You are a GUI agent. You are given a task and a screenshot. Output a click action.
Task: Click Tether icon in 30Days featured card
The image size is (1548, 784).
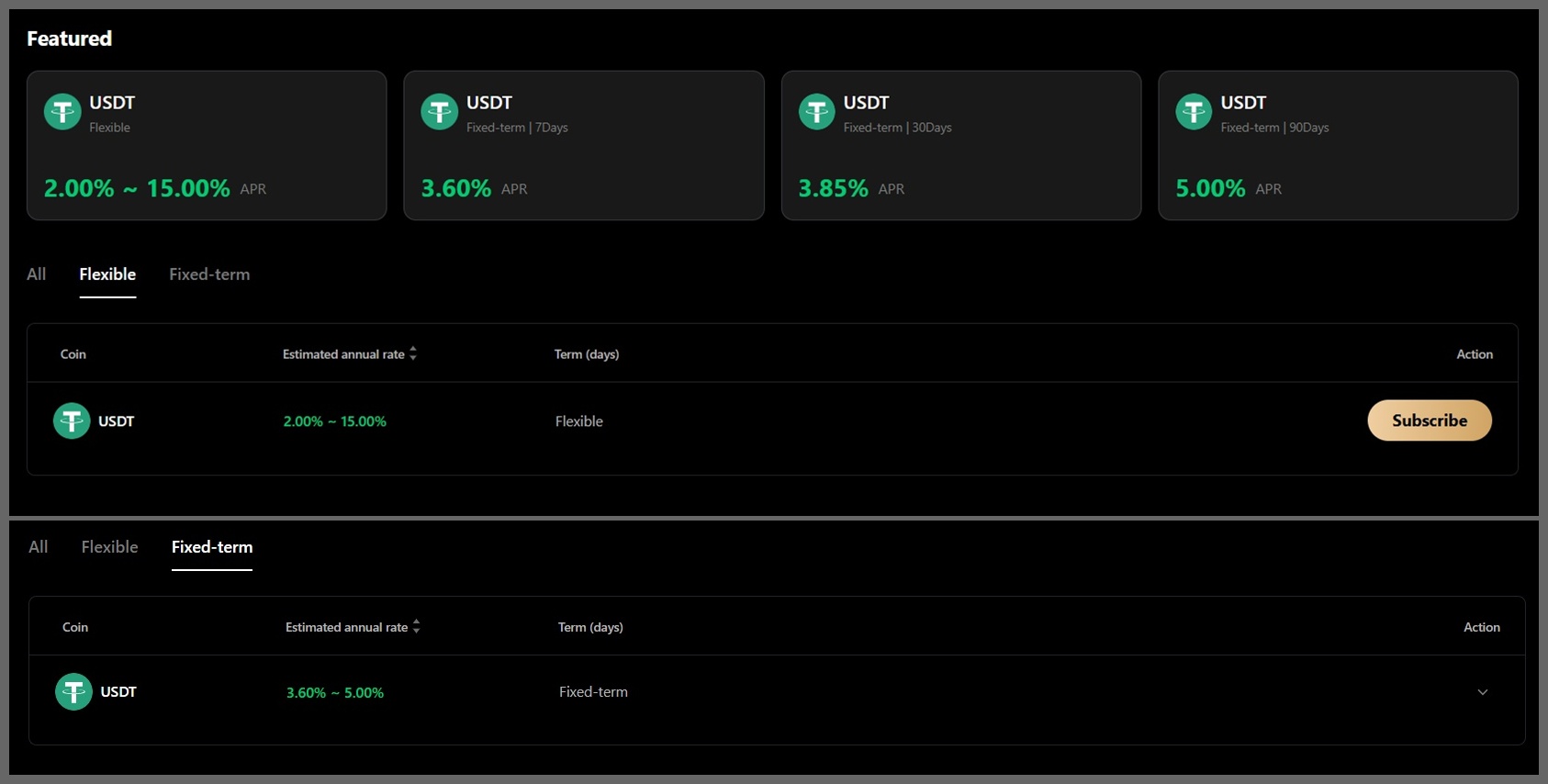[817, 112]
